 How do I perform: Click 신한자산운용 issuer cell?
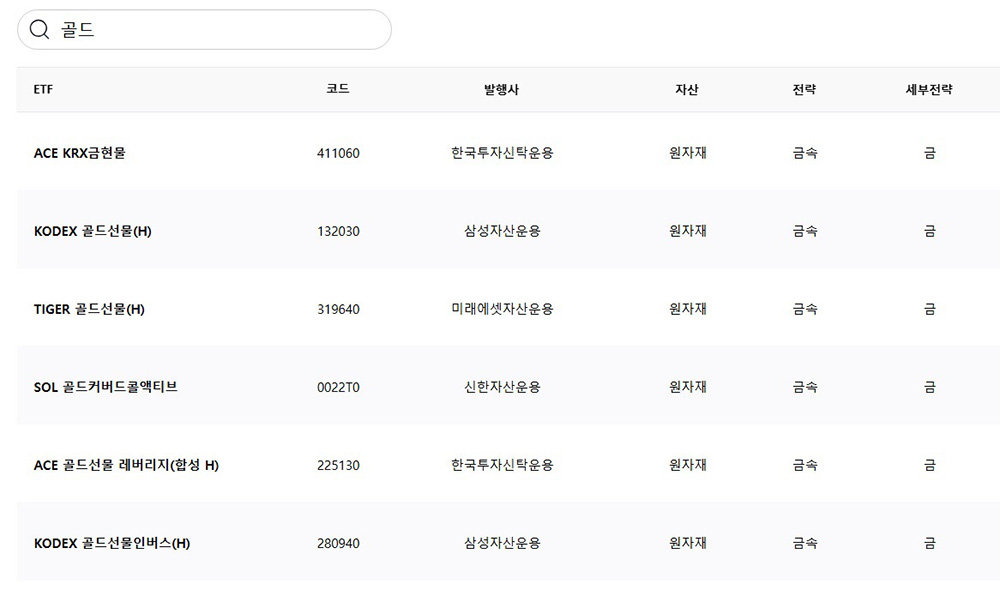pyautogui.click(x=502, y=387)
